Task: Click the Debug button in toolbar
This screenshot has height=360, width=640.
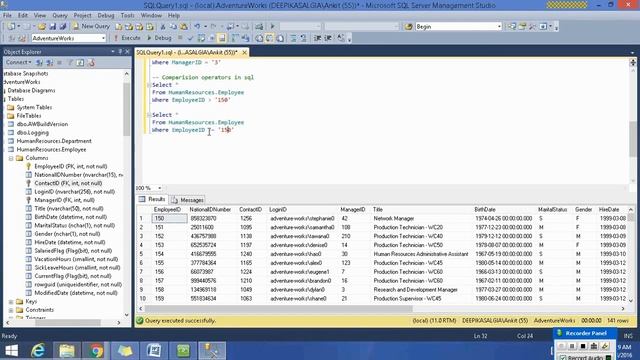Action: point(159,38)
